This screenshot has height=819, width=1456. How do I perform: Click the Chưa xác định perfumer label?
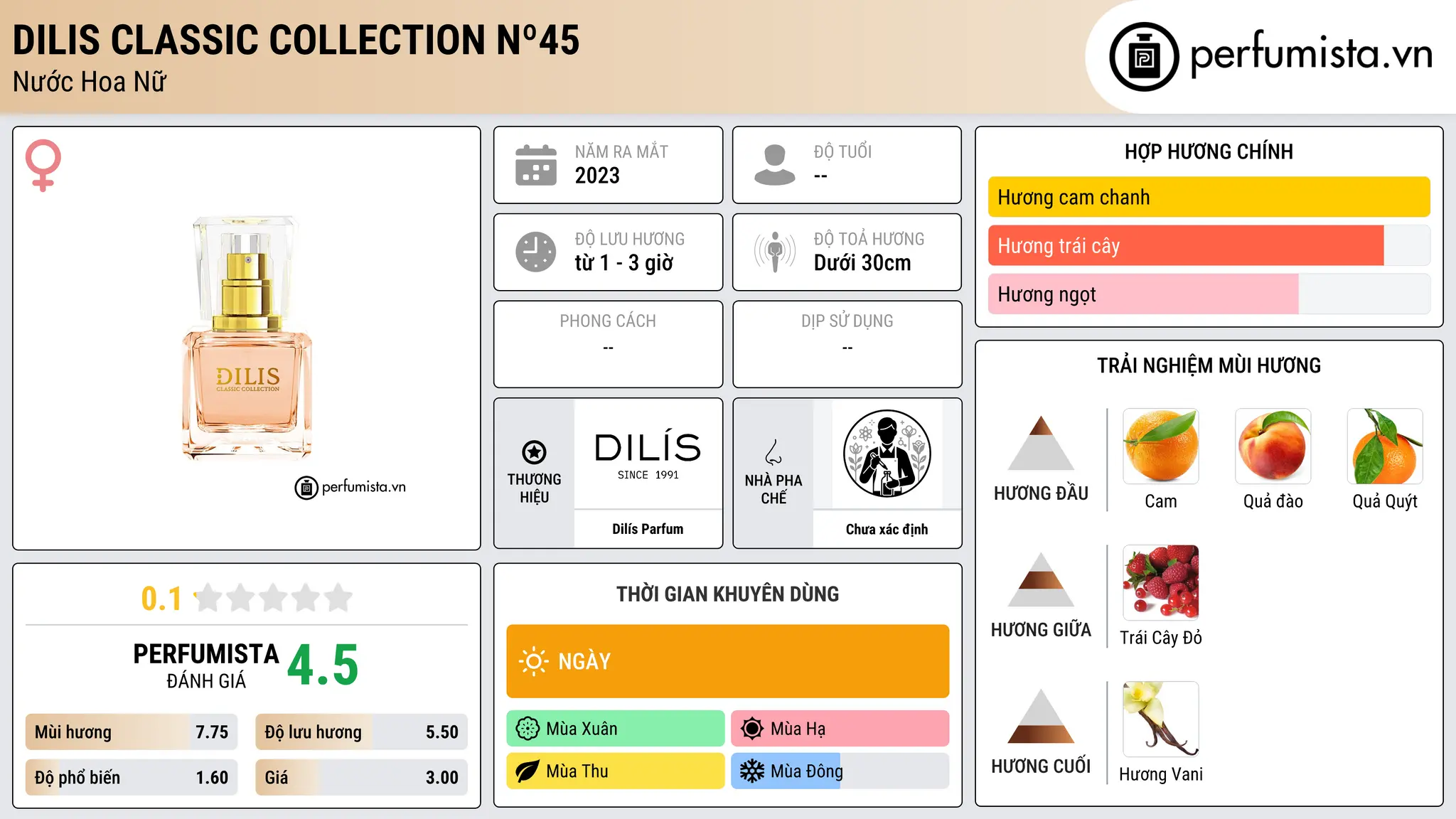tap(887, 529)
